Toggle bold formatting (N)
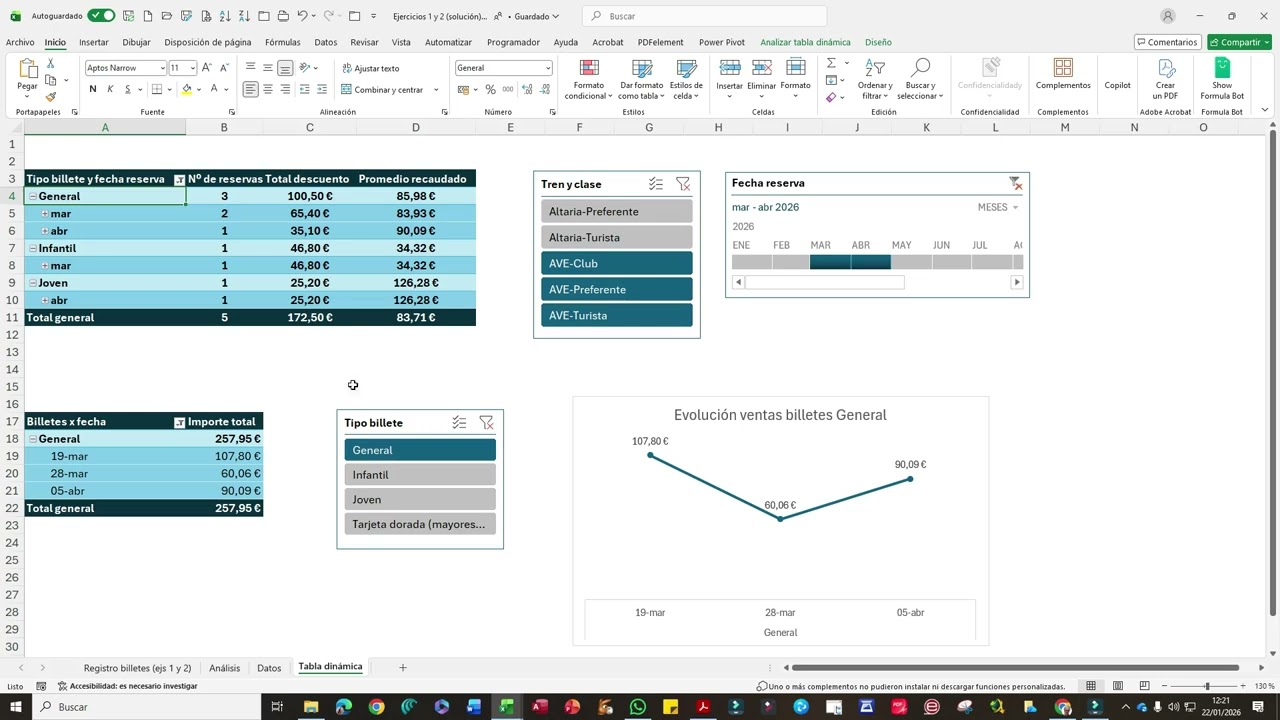This screenshot has height=720, width=1280. 93,89
